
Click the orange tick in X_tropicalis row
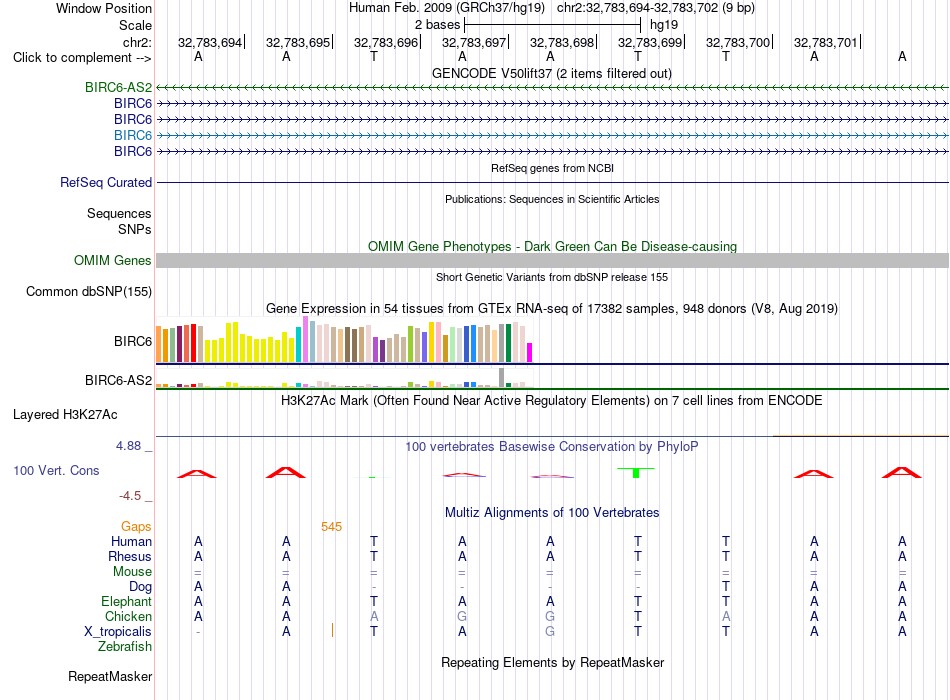point(333,630)
